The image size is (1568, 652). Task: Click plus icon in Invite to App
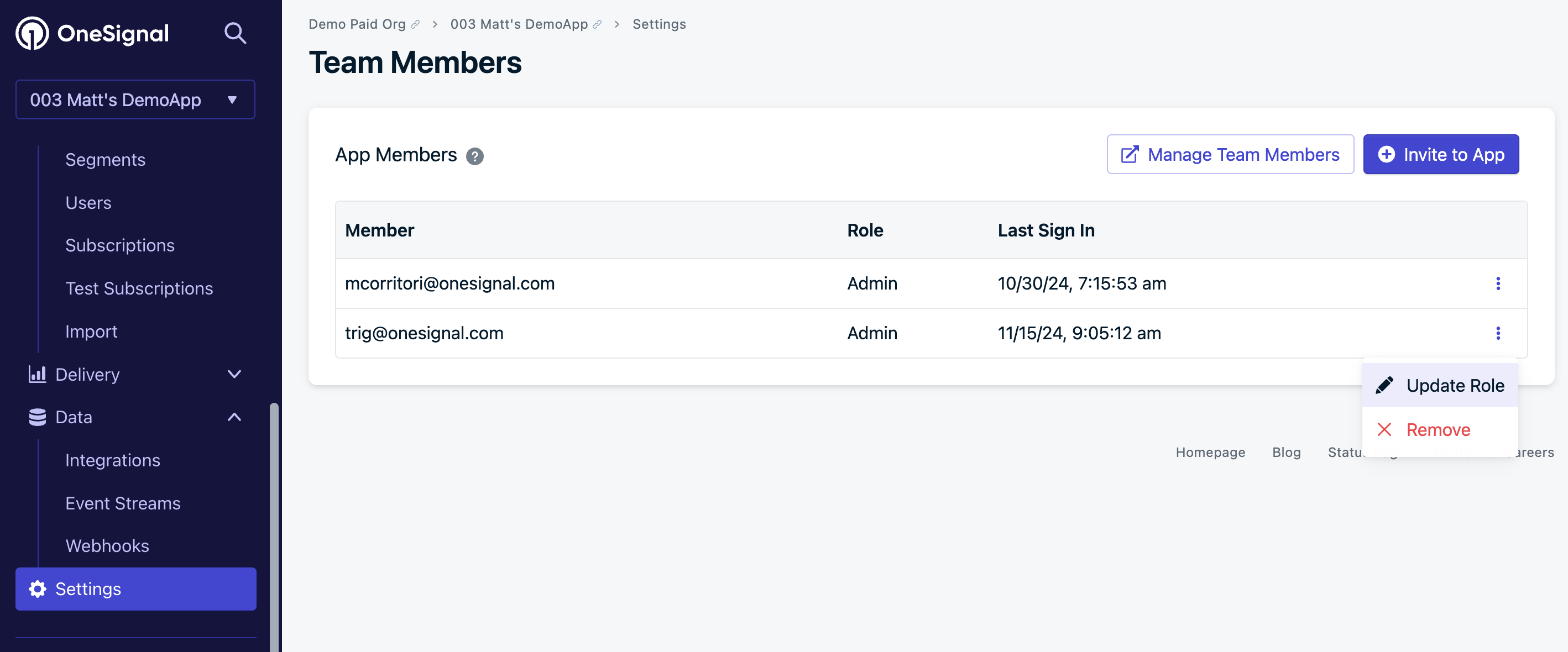tap(1387, 155)
